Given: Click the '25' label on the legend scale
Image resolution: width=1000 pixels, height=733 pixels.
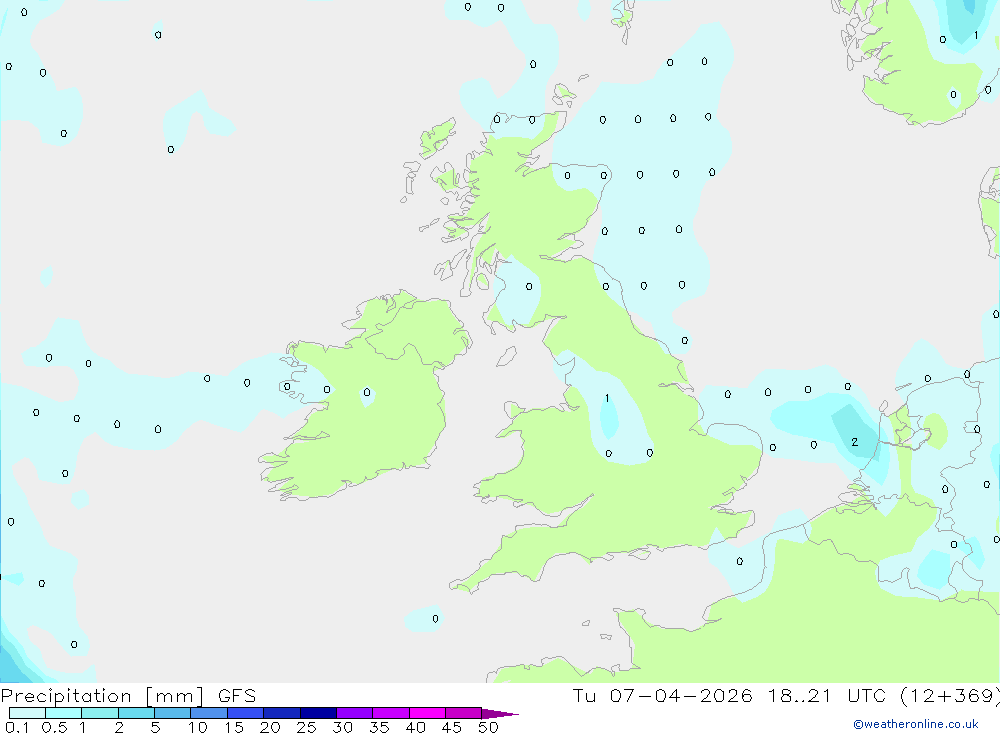Looking at the screenshot, I should [306, 727].
